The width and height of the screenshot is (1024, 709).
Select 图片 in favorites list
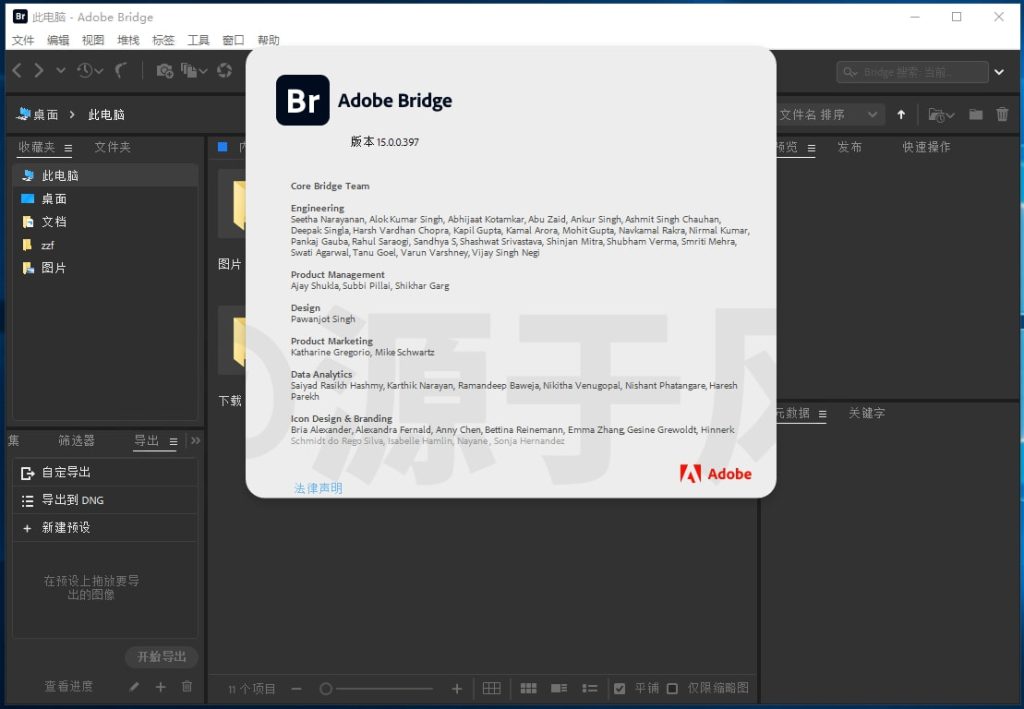pos(105,268)
